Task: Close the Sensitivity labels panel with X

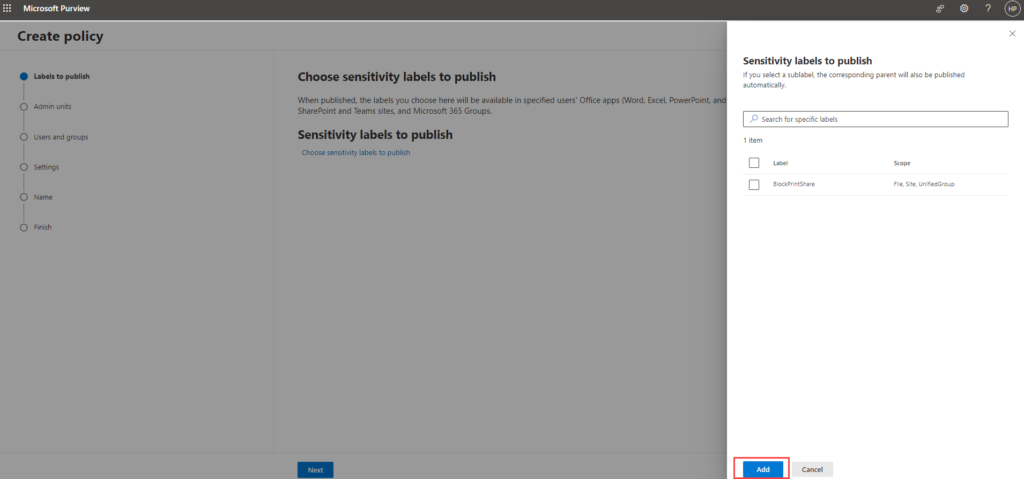Action: (x=1011, y=34)
